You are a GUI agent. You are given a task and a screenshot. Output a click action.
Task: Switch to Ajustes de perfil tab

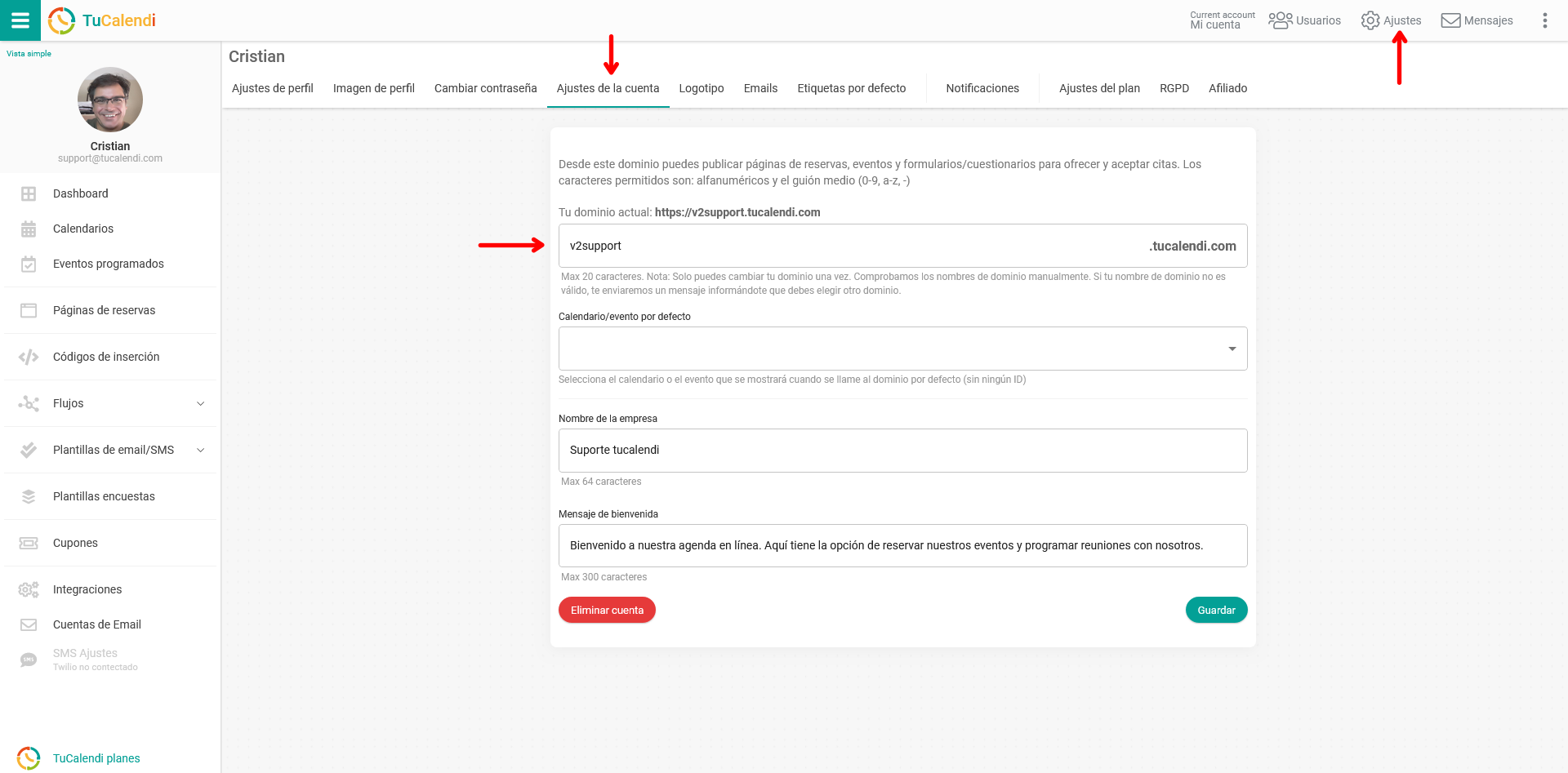pyautogui.click(x=273, y=88)
